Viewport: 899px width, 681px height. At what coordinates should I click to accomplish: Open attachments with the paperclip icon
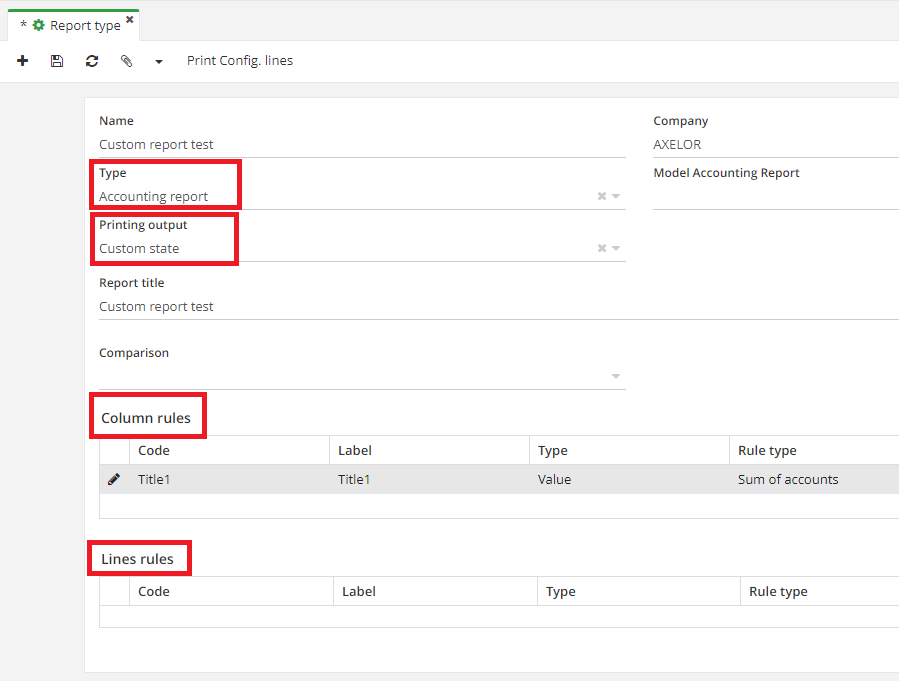[x=126, y=61]
